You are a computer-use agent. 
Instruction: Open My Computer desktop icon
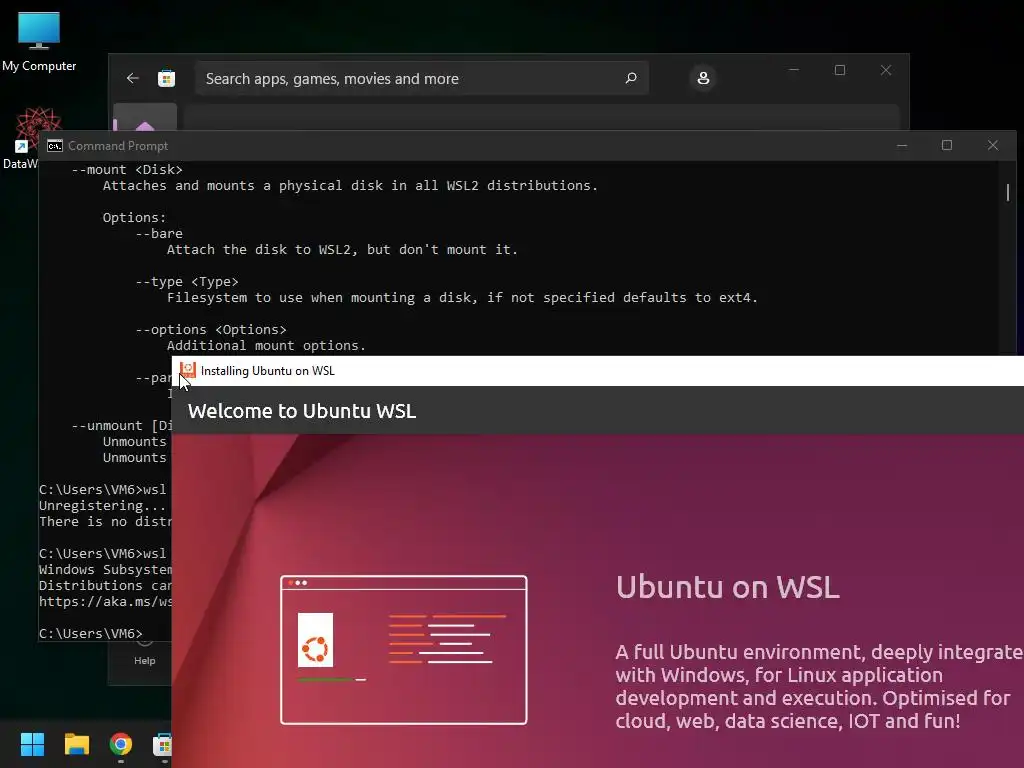[39, 41]
